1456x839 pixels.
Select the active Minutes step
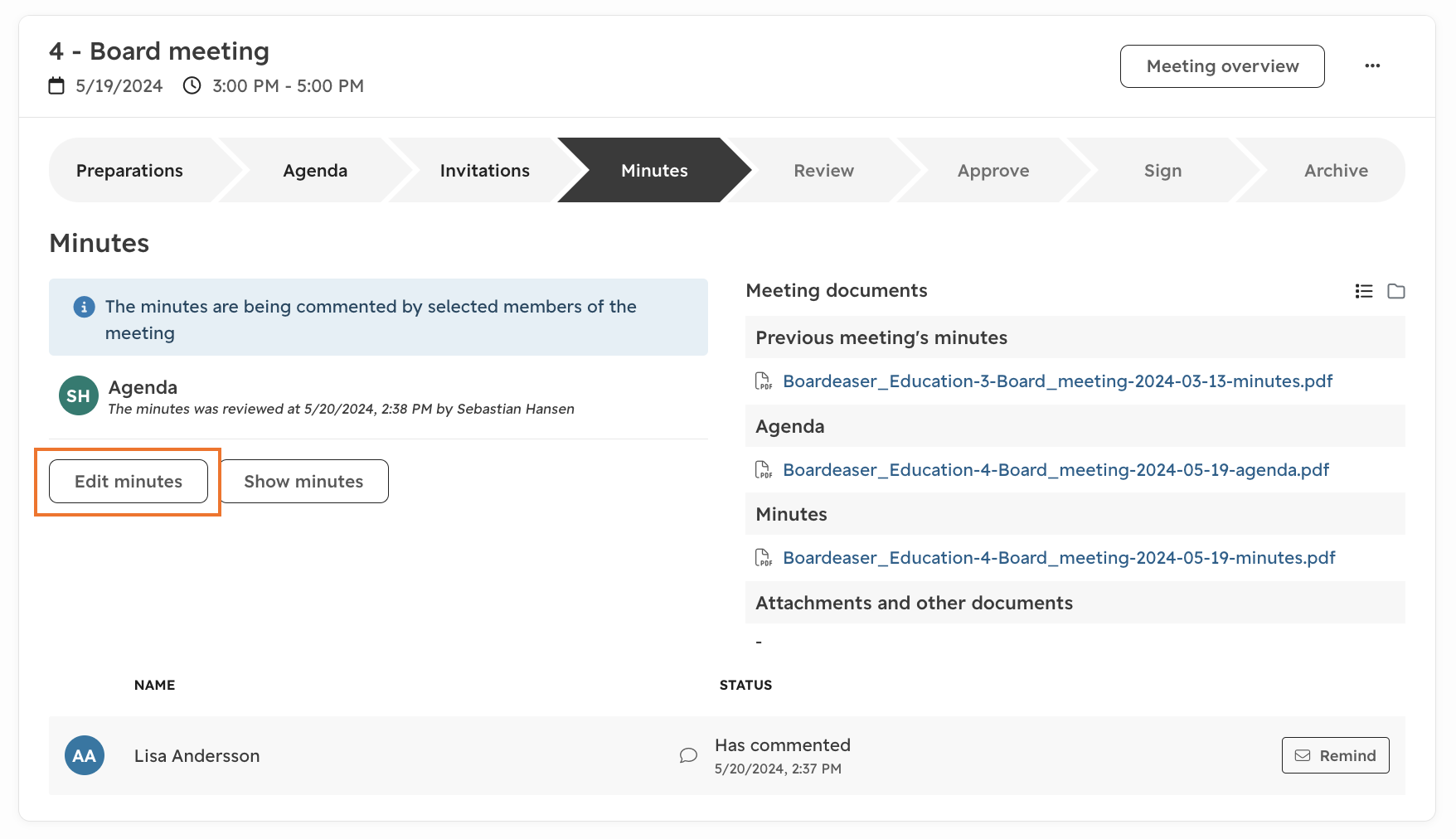tap(655, 170)
